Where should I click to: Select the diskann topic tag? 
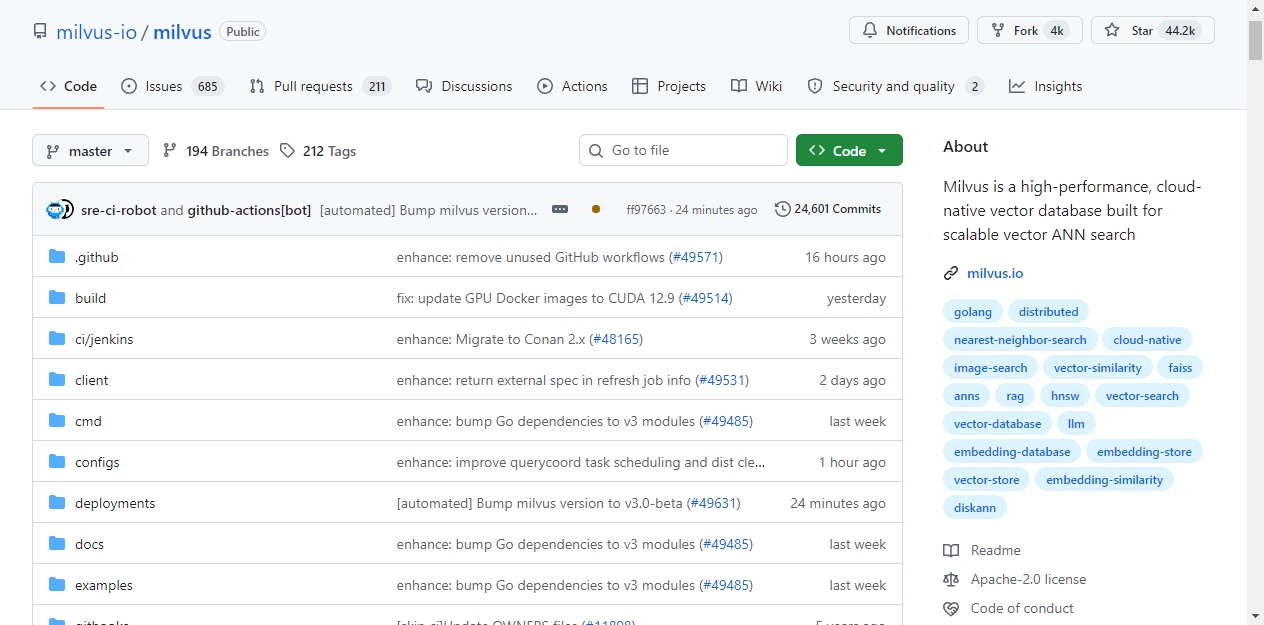(975, 508)
